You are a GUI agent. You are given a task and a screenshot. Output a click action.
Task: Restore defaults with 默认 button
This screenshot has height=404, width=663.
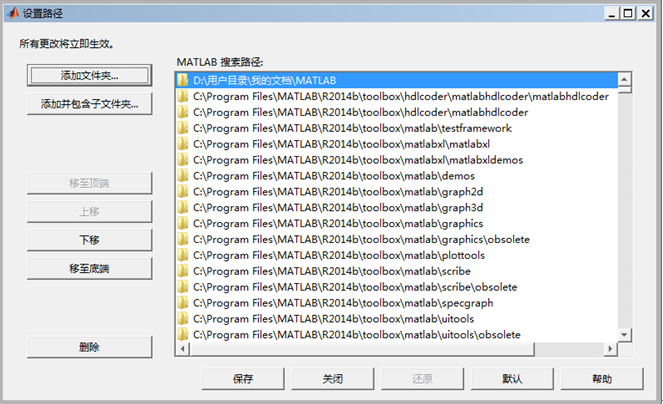click(512, 379)
